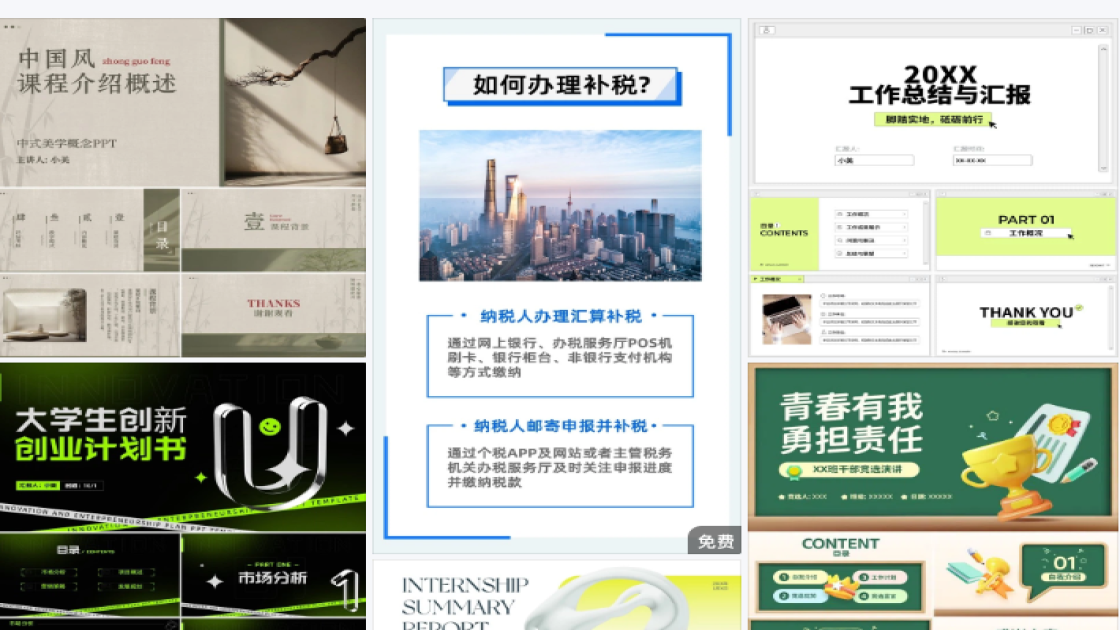Open the green chalkboard CONTENT slide preview
The width and height of the screenshot is (1120, 630).
(840, 574)
